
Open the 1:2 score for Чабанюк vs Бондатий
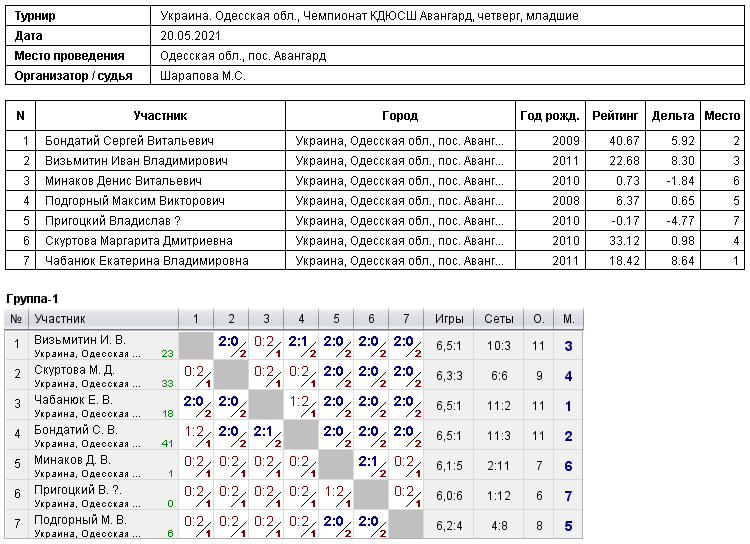(301, 405)
